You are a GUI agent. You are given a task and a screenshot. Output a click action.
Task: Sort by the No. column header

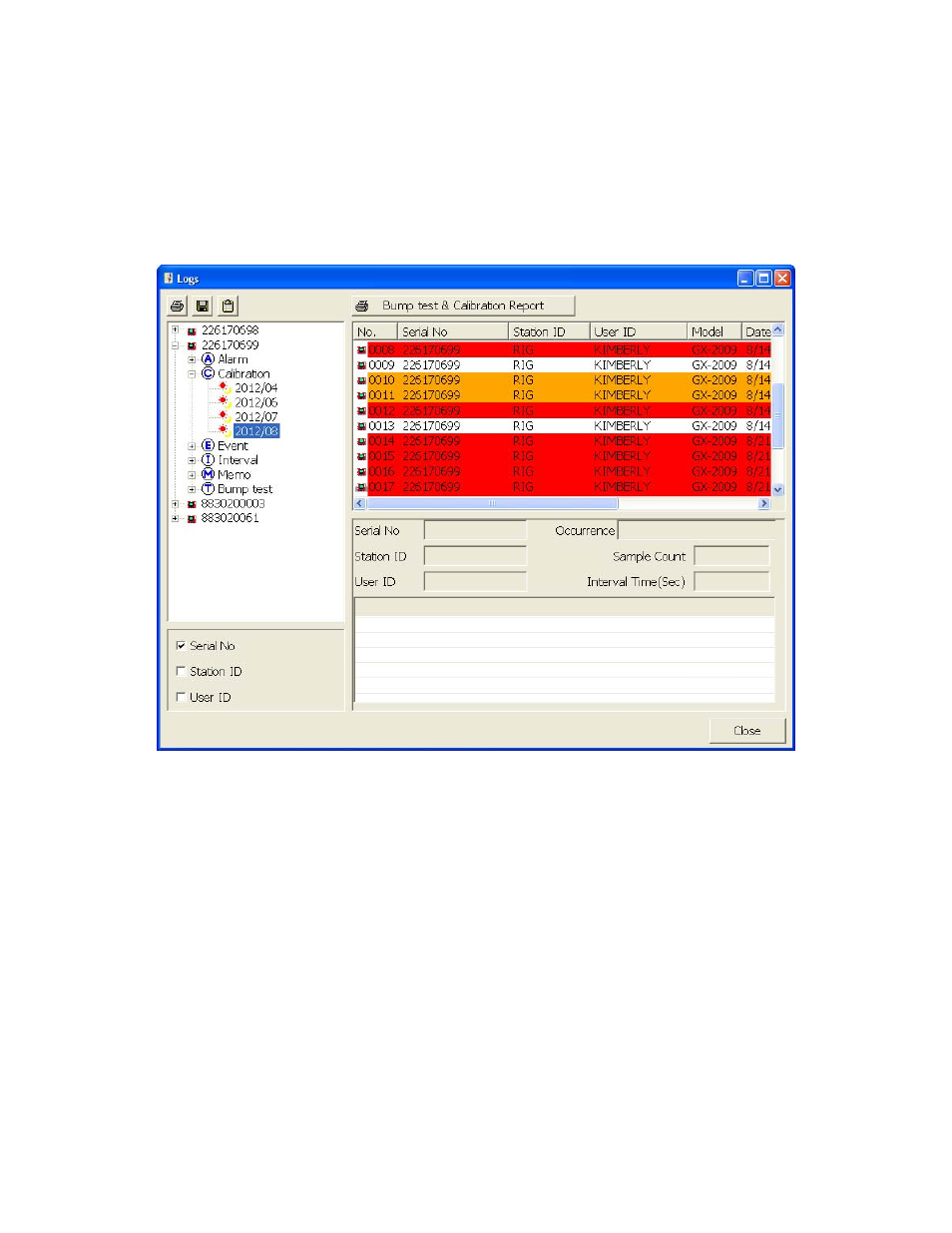tap(376, 331)
